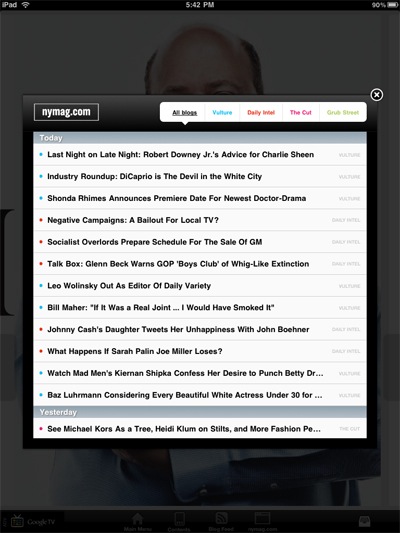Screen dimensions: 400x533
Task: Open the Bill Maher Real Joint article
Action: click(200, 308)
